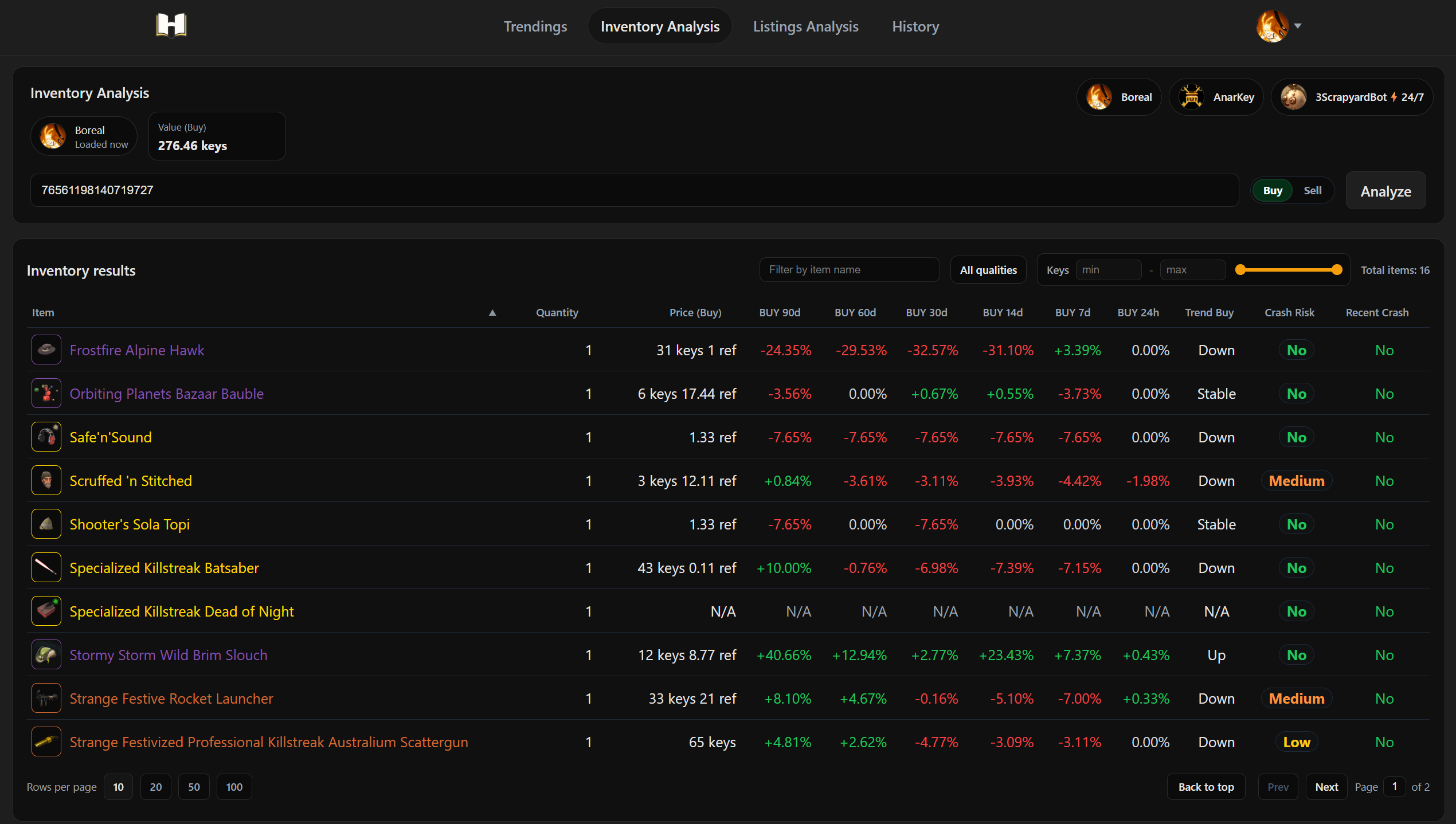This screenshot has width=1456, height=824.
Task: Sort by the BUY 7d column header
Action: point(1073,312)
